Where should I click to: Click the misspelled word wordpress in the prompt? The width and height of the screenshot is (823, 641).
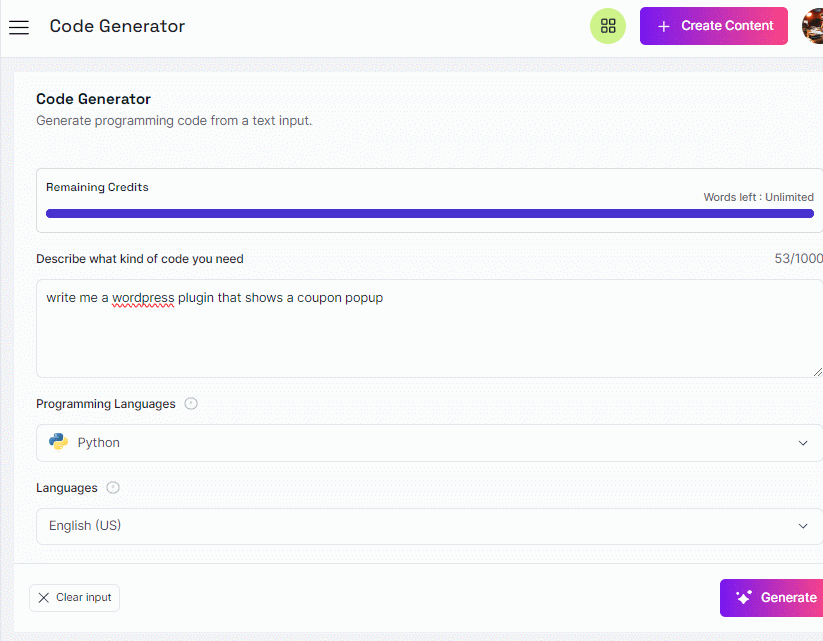pyautogui.click(x=143, y=298)
